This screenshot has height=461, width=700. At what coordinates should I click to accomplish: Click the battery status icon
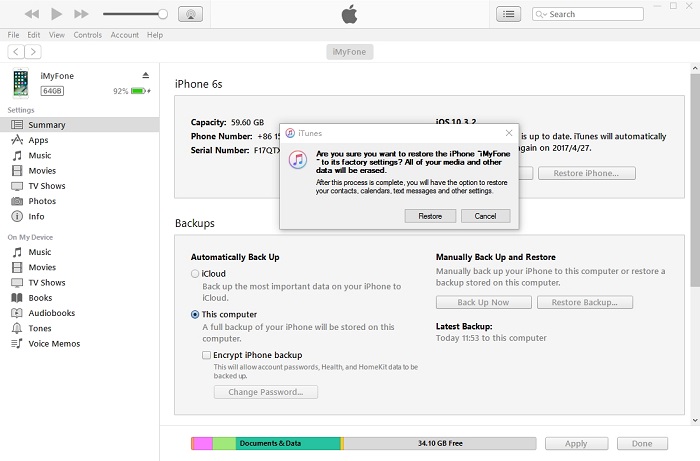point(141,91)
